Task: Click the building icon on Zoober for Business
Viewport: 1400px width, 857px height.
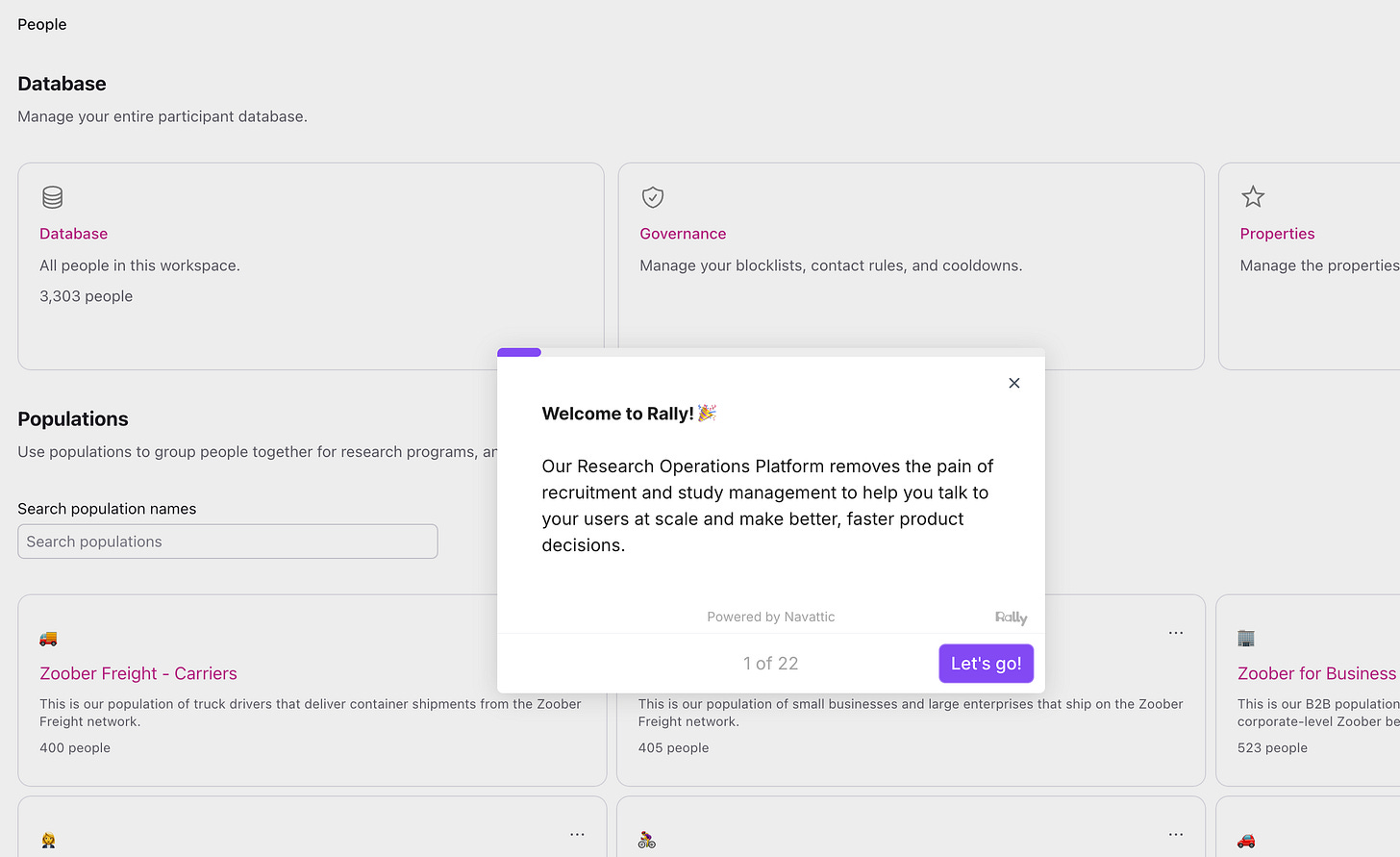Action: 1246,639
